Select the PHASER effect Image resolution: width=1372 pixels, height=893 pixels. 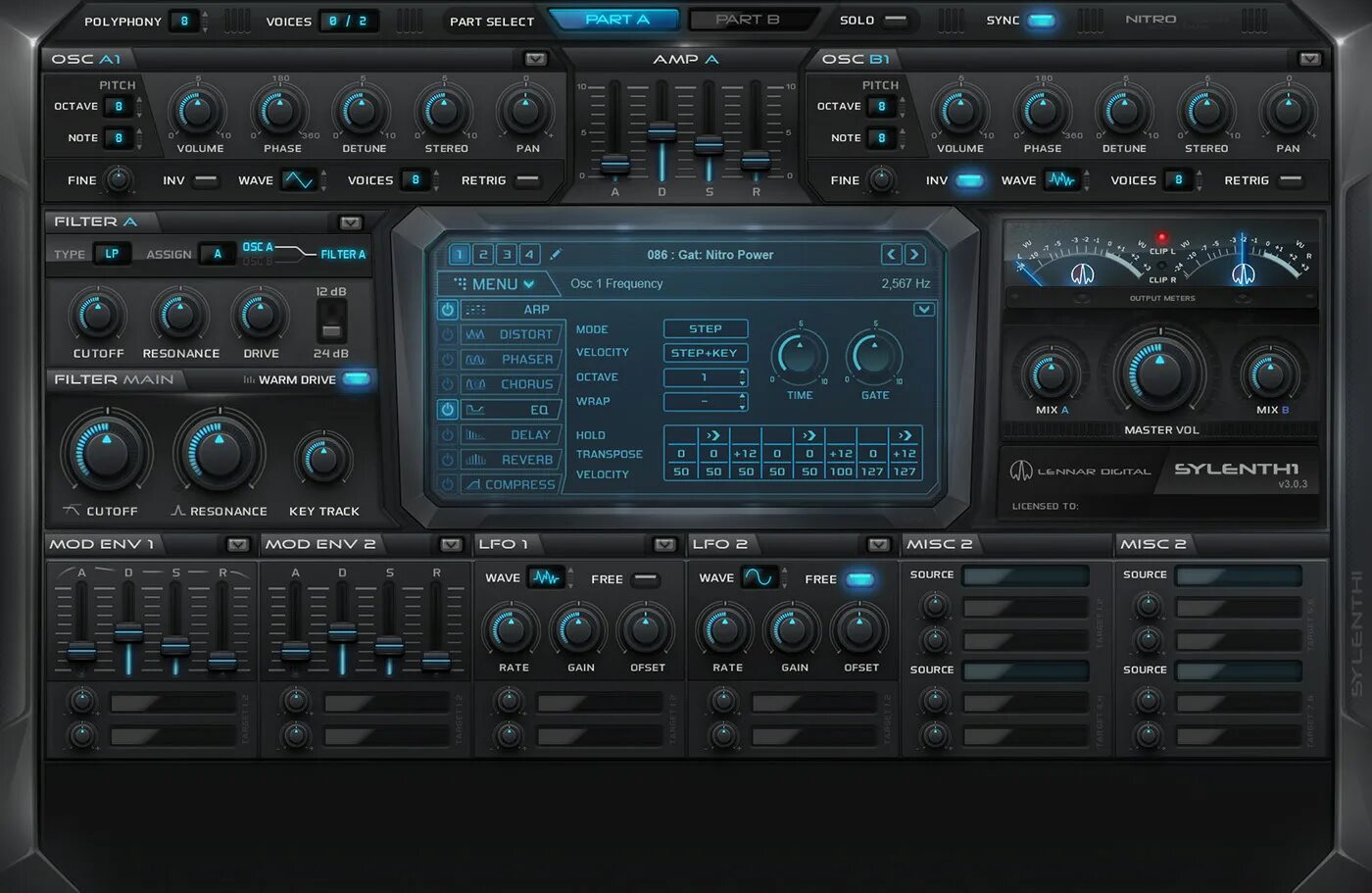(514, 359)
